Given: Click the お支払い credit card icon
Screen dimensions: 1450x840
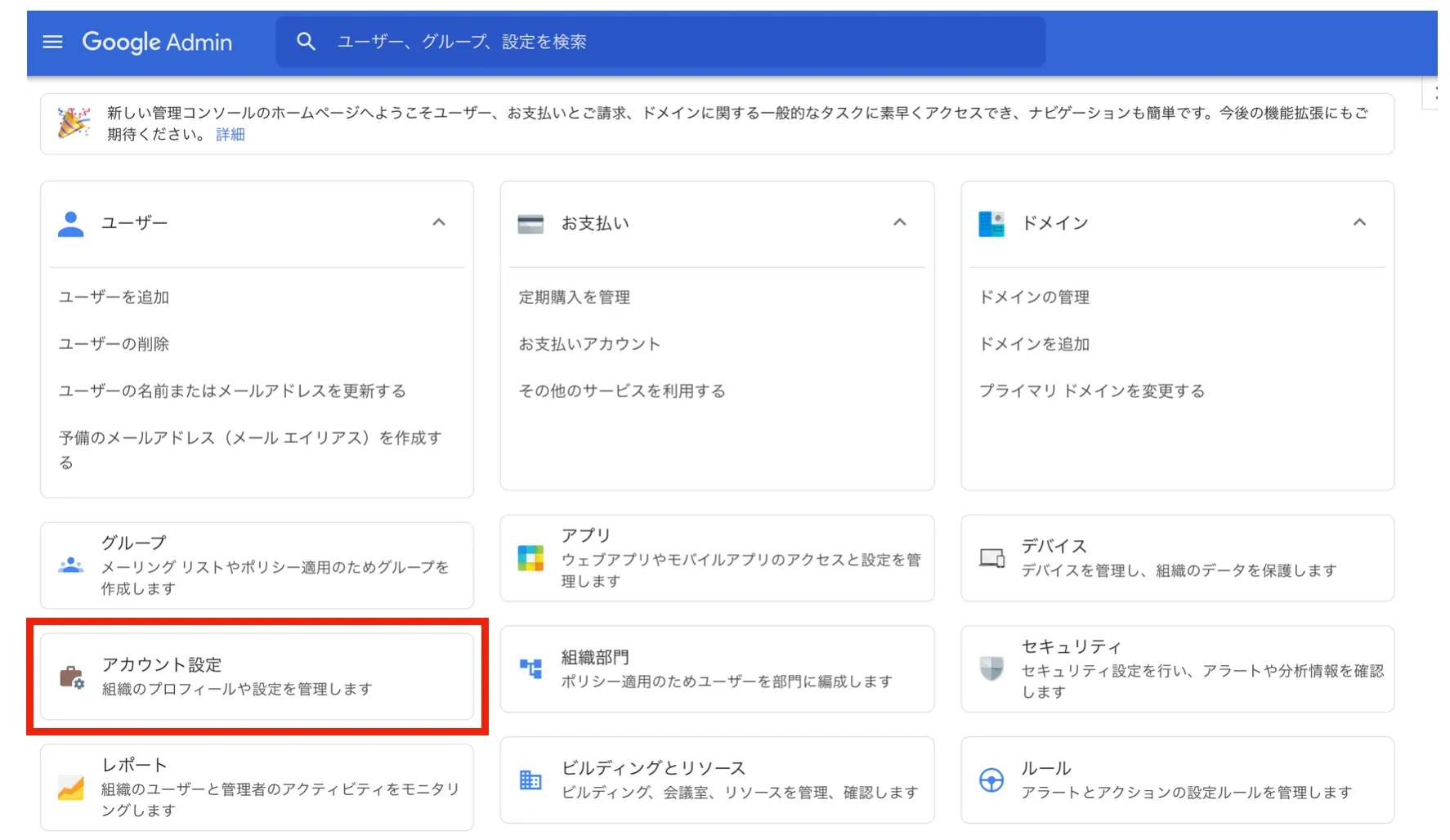Looking at the screenshot, I should click(530, 224).
